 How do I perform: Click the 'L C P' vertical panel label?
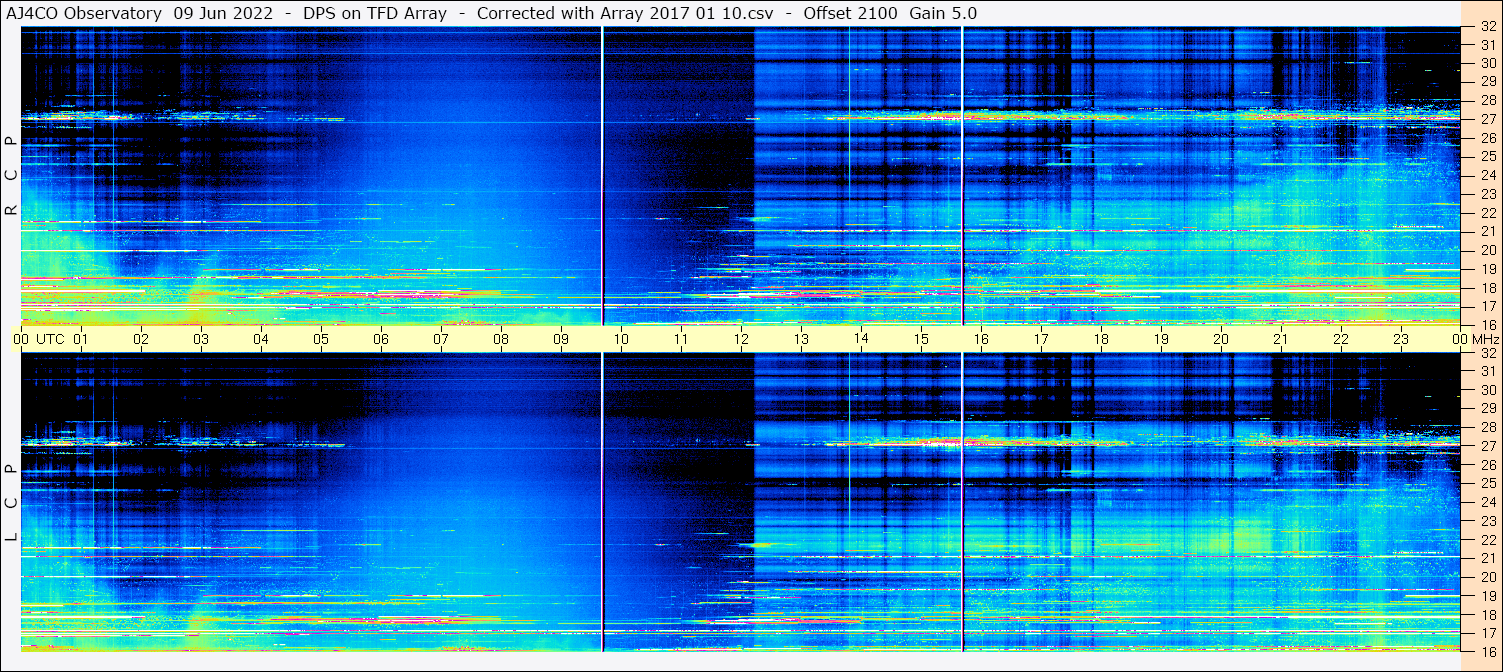click(x=11, y=503)
